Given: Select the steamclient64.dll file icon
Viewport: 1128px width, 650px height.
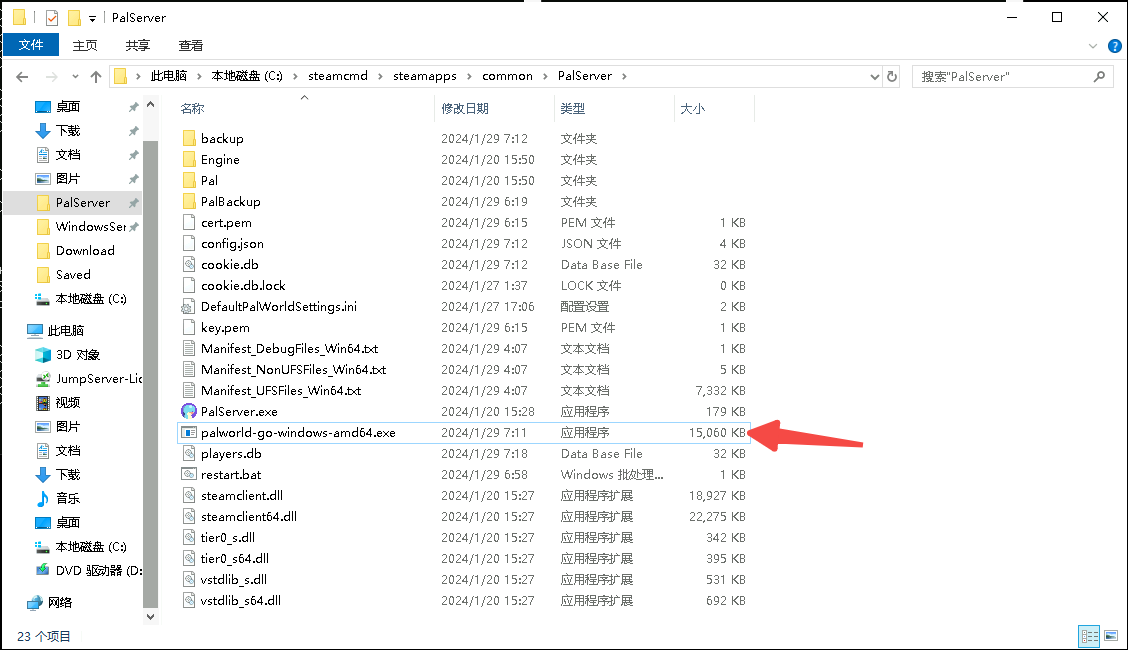Looking at the screenshot, I should click(188, 516).
